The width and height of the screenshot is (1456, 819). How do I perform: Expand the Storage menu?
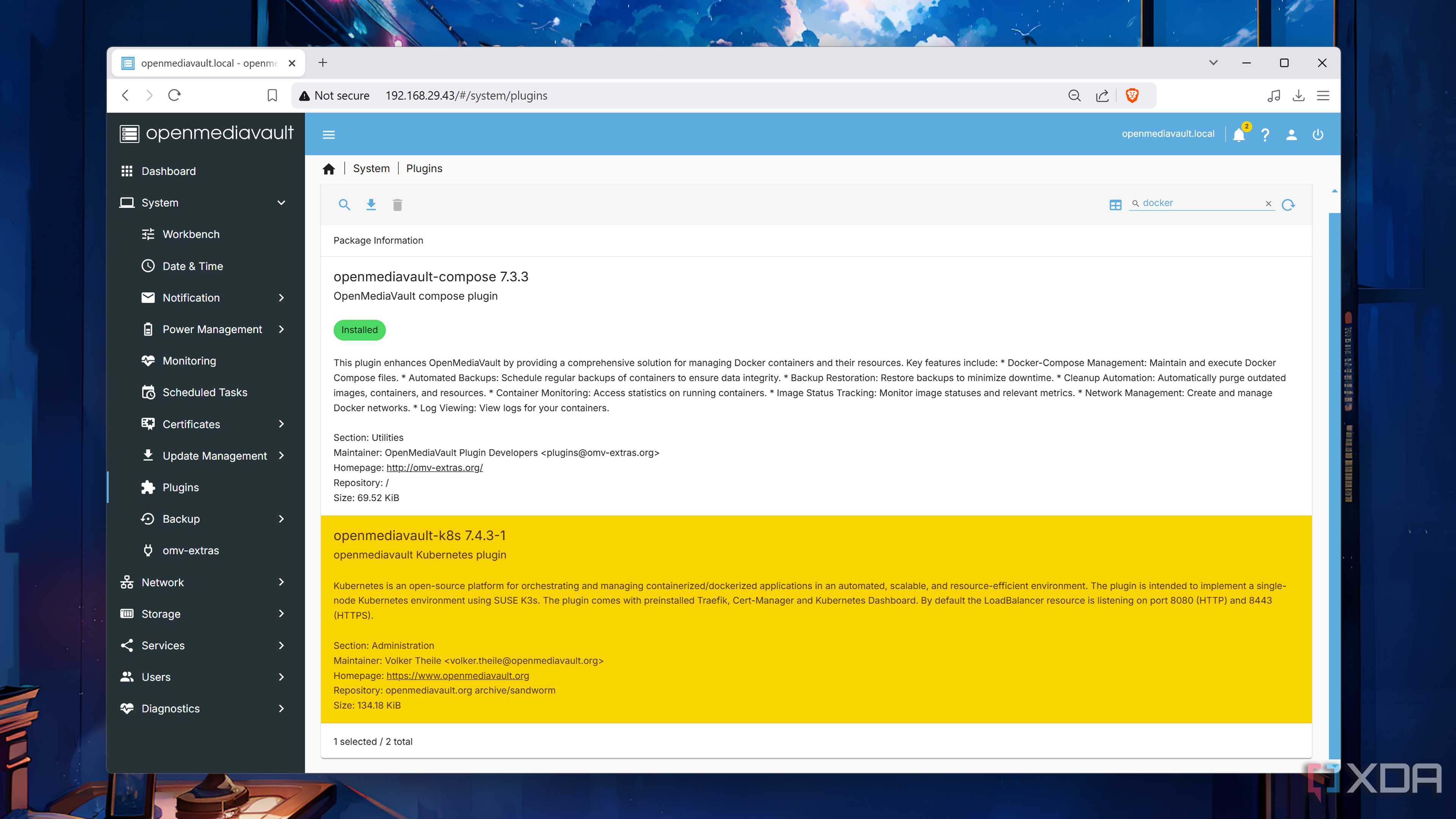click(x=206, y=614)
